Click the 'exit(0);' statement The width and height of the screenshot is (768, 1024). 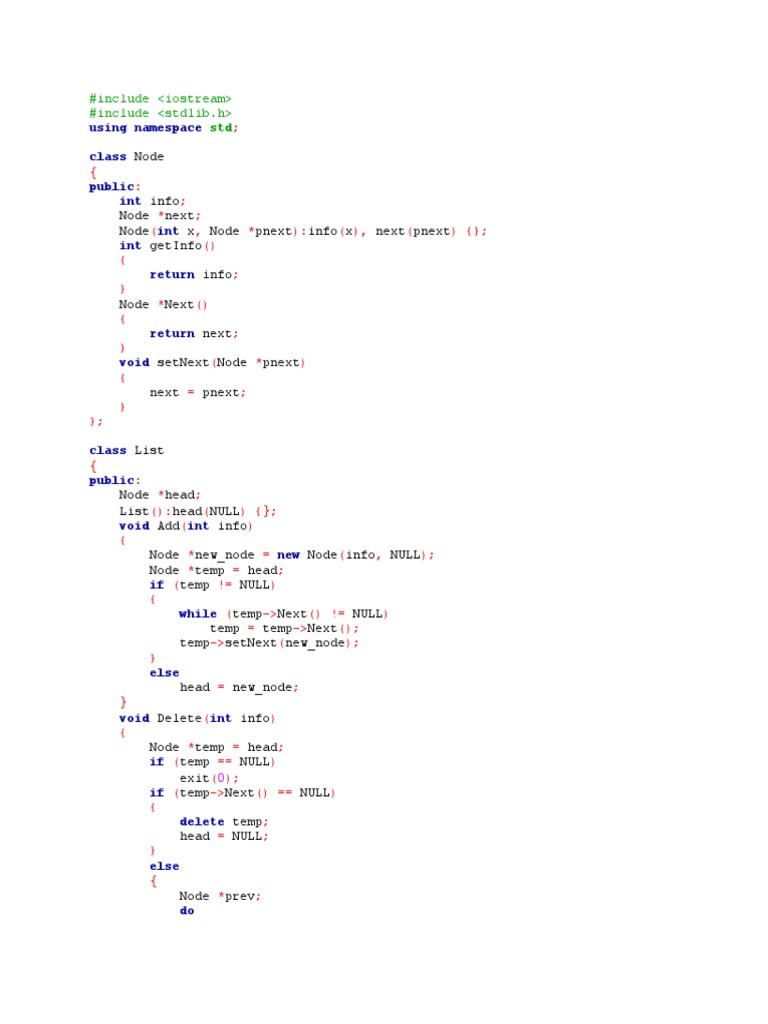coord(209,778)
